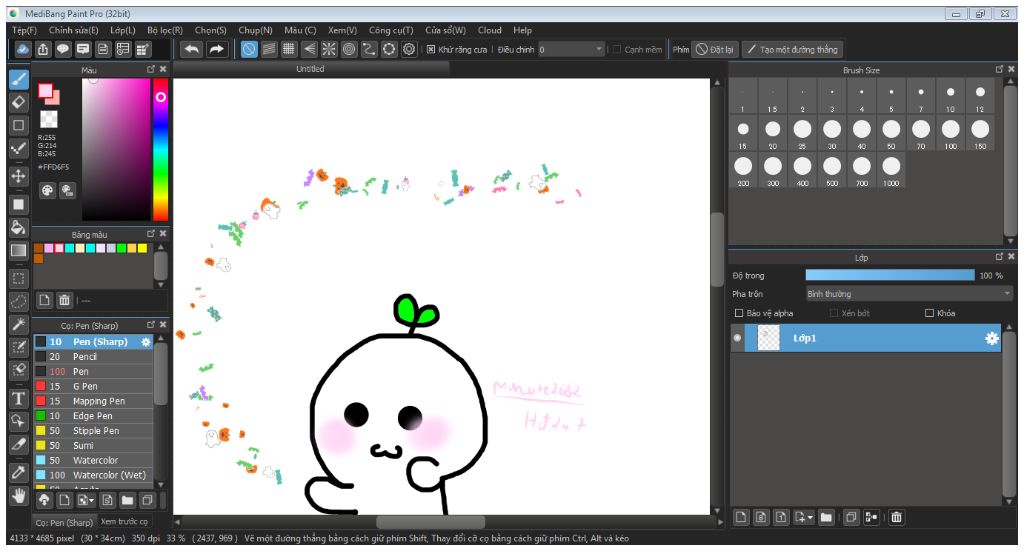Viewport: 1024px width, 551px height.
Task: Click Tạo một đường thẳng button
Action: click(792, 50)
